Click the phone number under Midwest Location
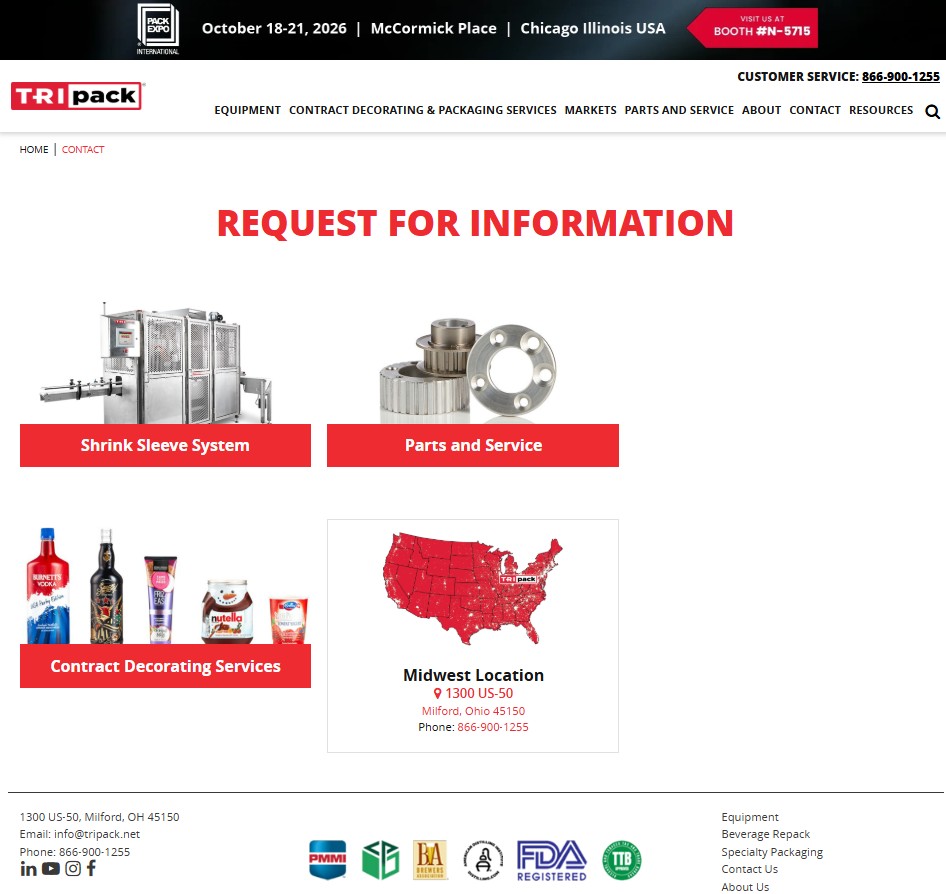The height and width of the screenshot is (894, 946). 492,728
